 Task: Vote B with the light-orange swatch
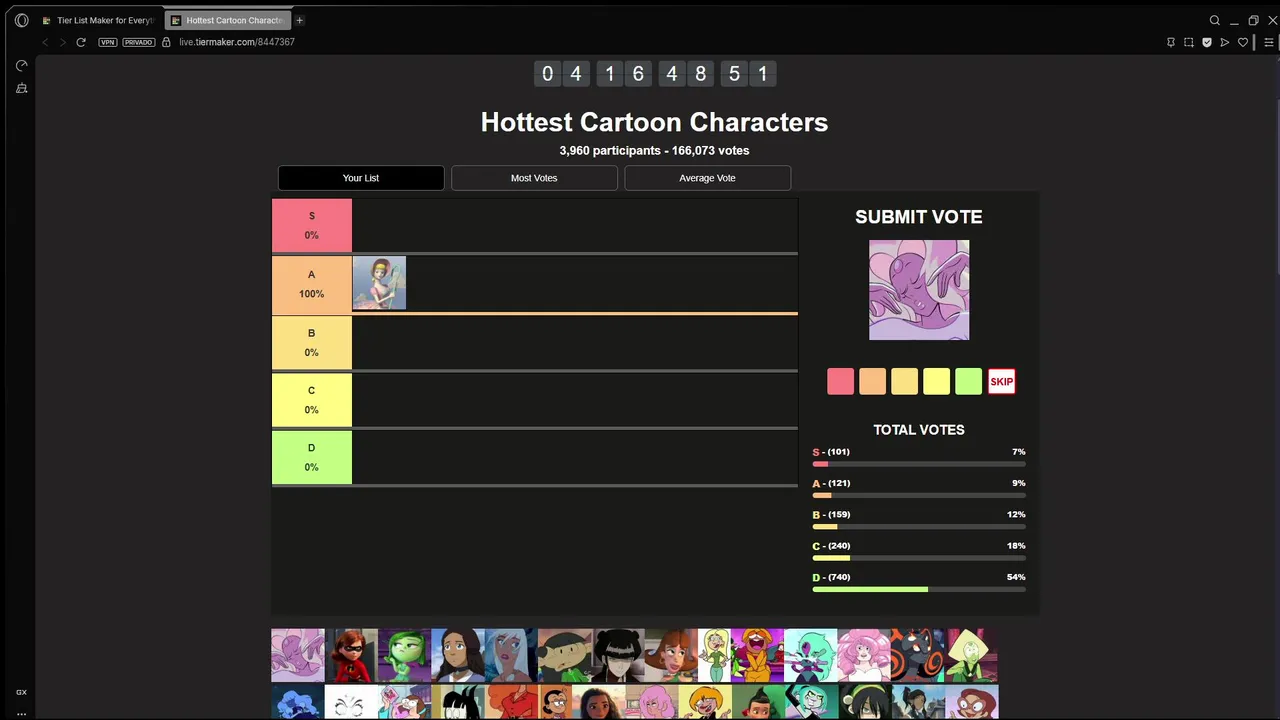coord(905,381)
